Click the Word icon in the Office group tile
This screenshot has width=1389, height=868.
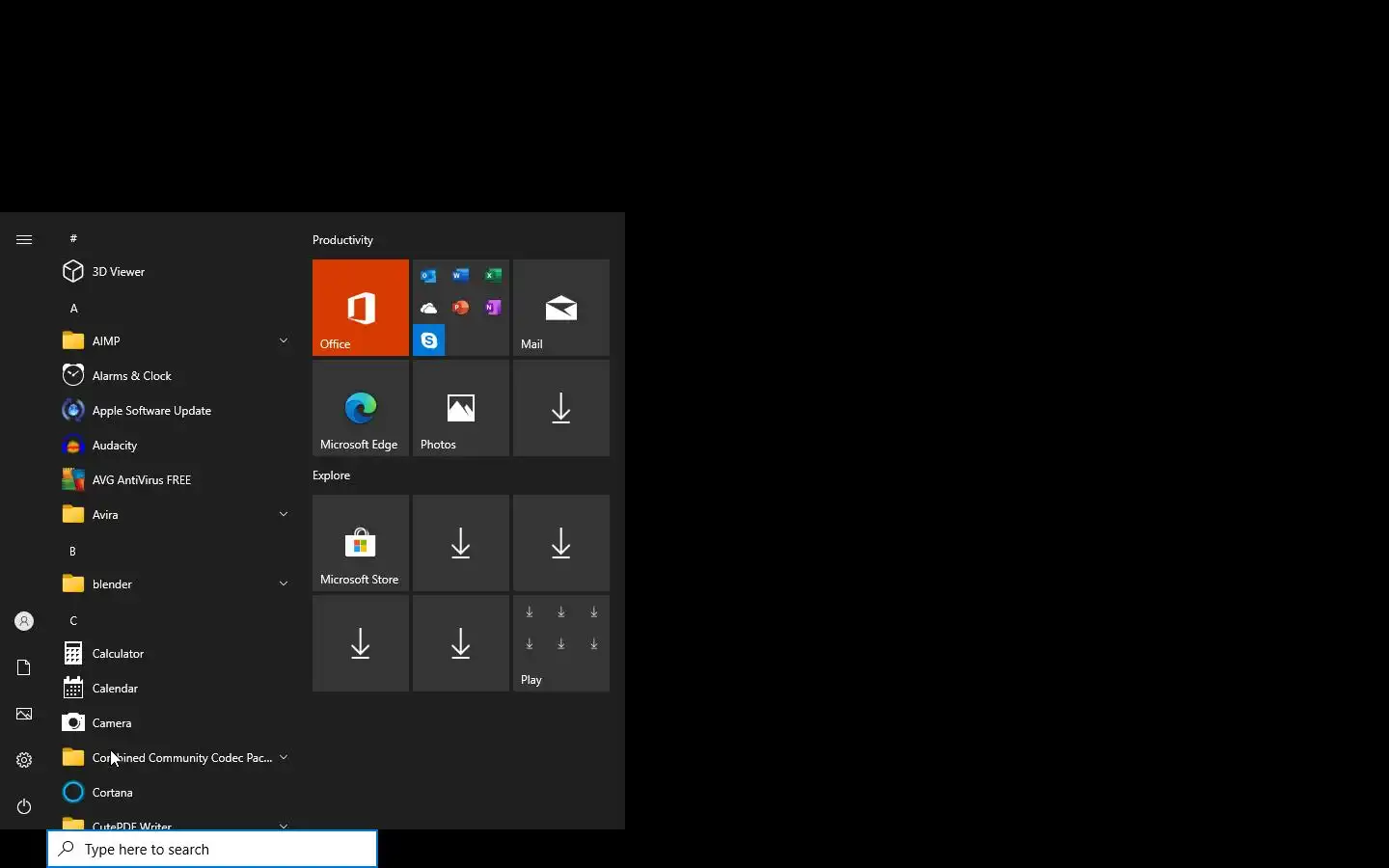[461, 276]
